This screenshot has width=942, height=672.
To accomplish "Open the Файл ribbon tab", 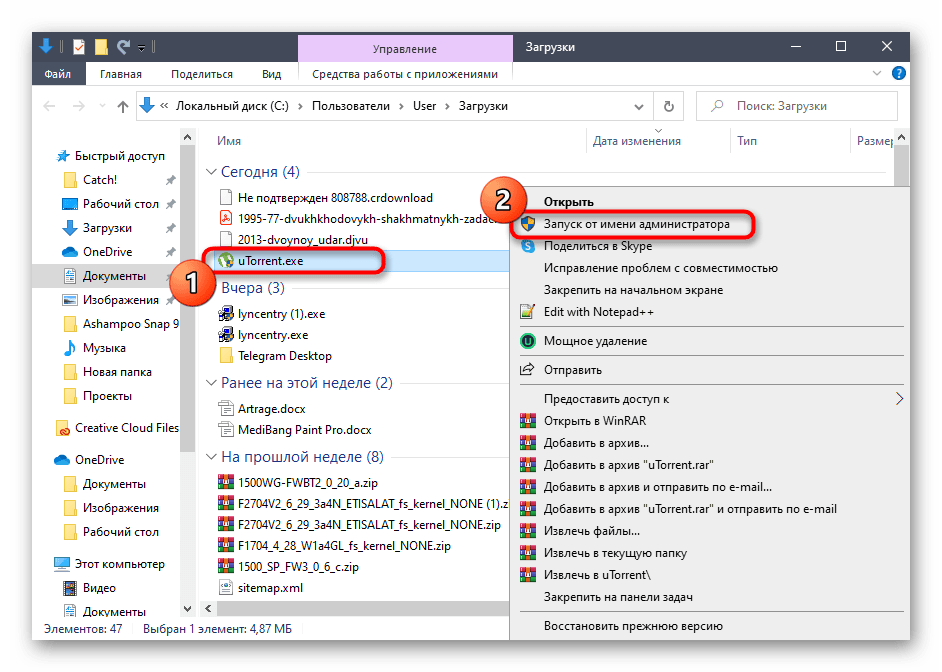I will [57, 74].
